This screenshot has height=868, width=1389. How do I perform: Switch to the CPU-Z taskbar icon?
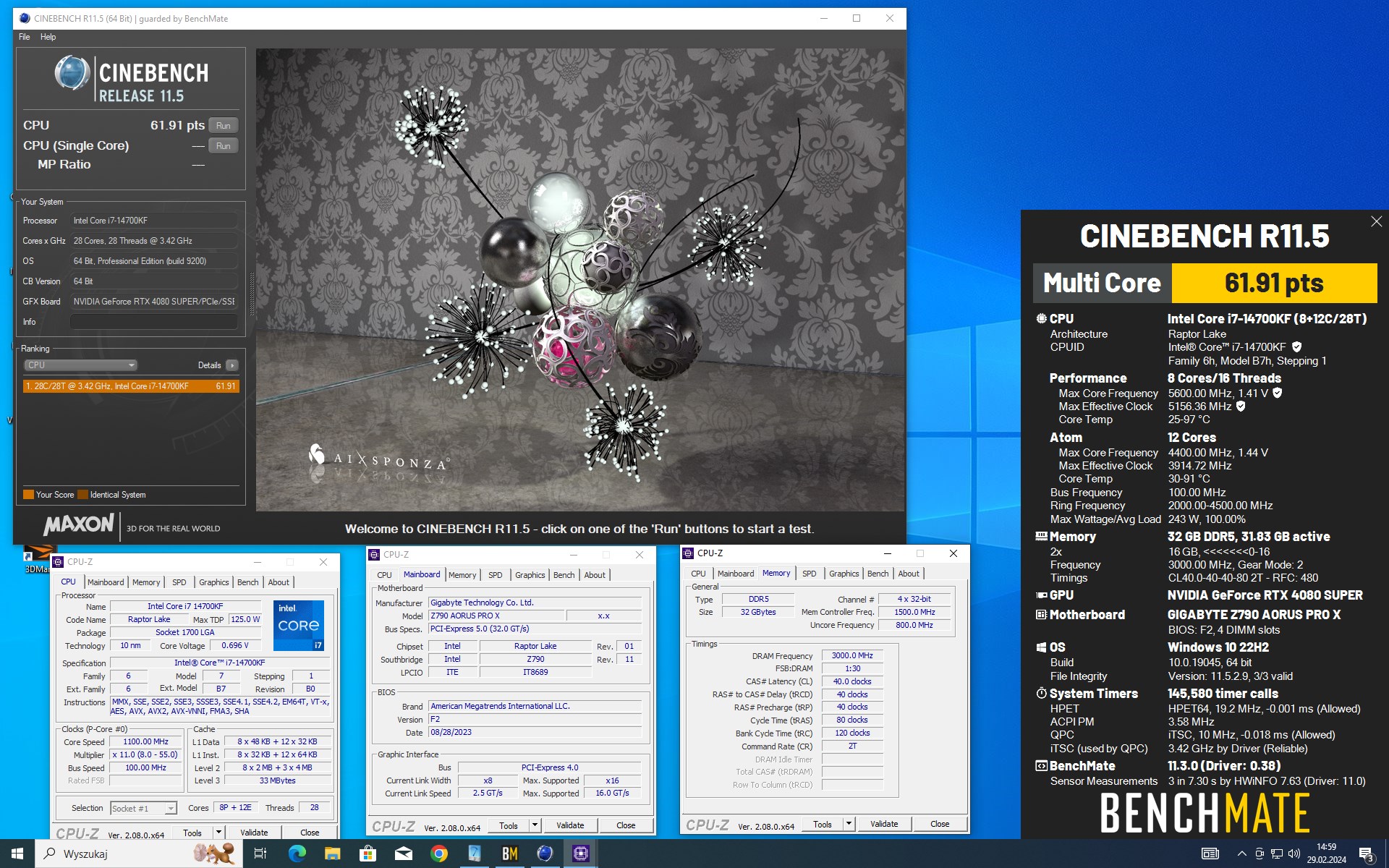pos(580,854)
